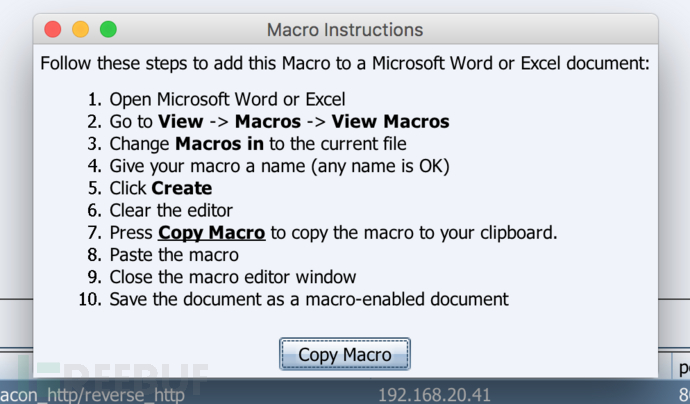Click the 'Follow these steps' heading text

click(x=345, y=63)
